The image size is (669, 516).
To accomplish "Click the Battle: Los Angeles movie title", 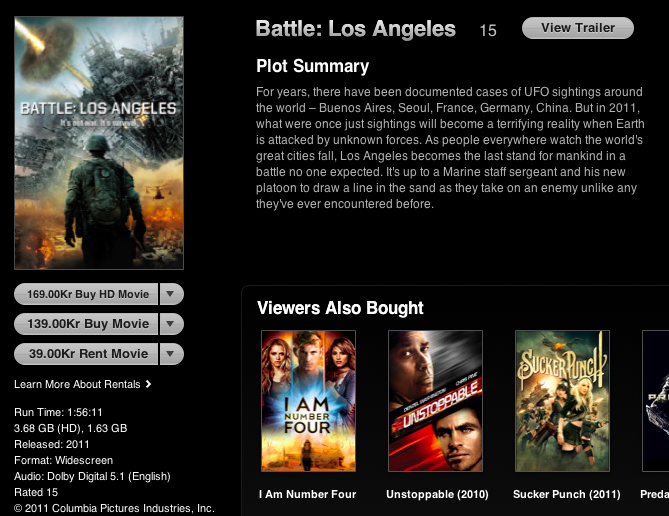I will (356, 29).
